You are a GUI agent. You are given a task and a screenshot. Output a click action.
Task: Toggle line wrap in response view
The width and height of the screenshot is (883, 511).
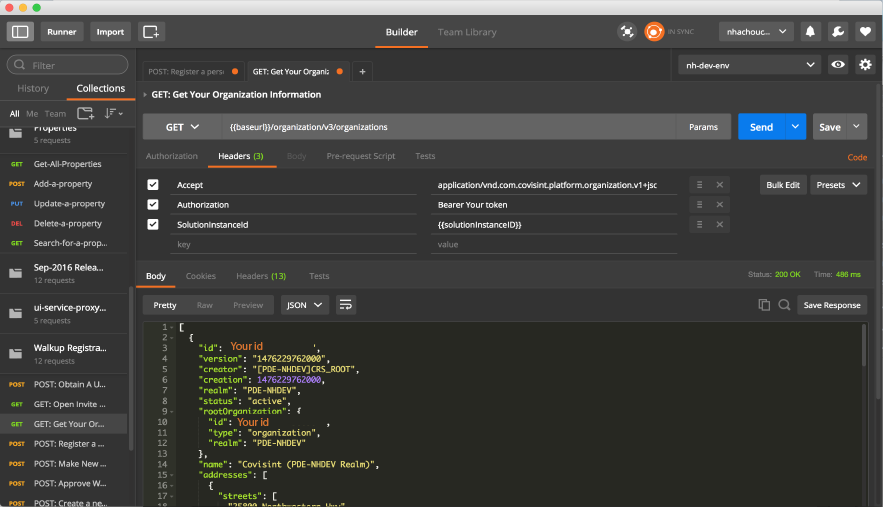[x=346, y=305]
